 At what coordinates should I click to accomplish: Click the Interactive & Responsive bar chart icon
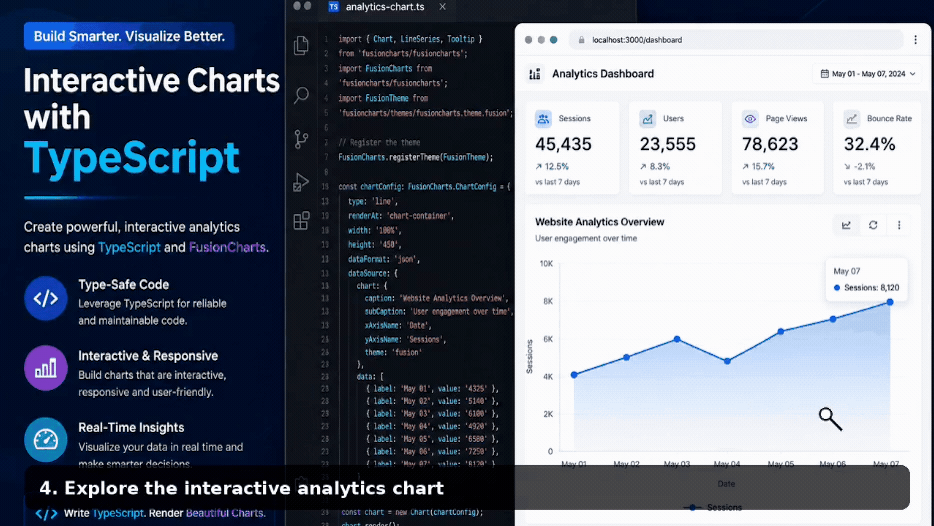point(46,368)
